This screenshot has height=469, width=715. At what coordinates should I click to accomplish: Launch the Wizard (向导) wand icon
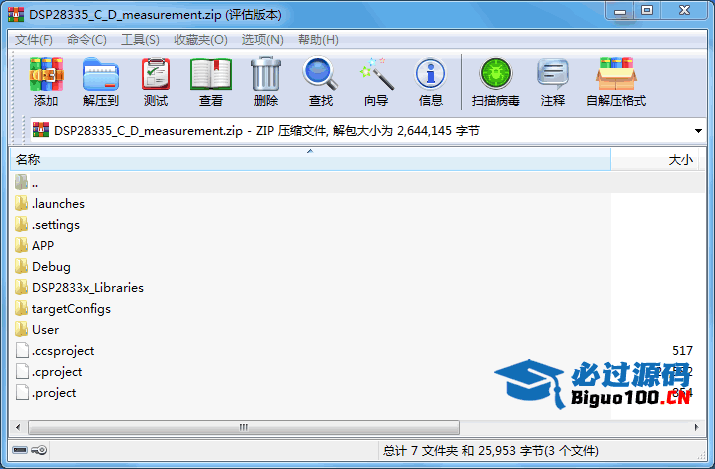(377, 74)
